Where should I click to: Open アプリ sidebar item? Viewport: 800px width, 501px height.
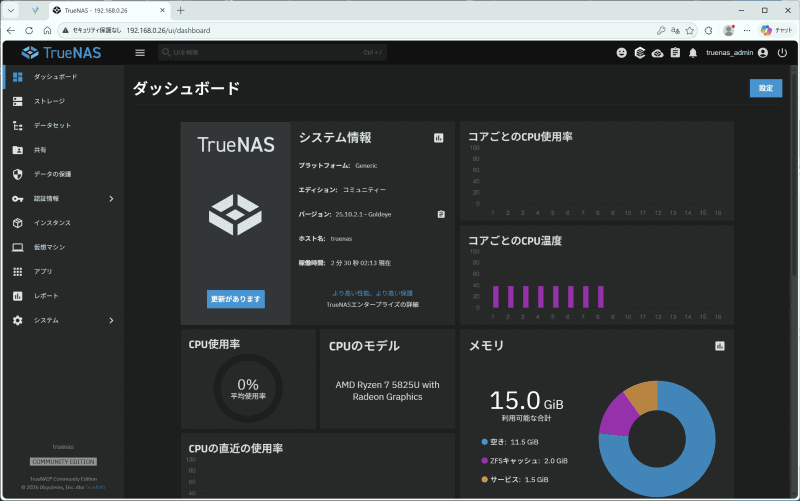point(63,272)
